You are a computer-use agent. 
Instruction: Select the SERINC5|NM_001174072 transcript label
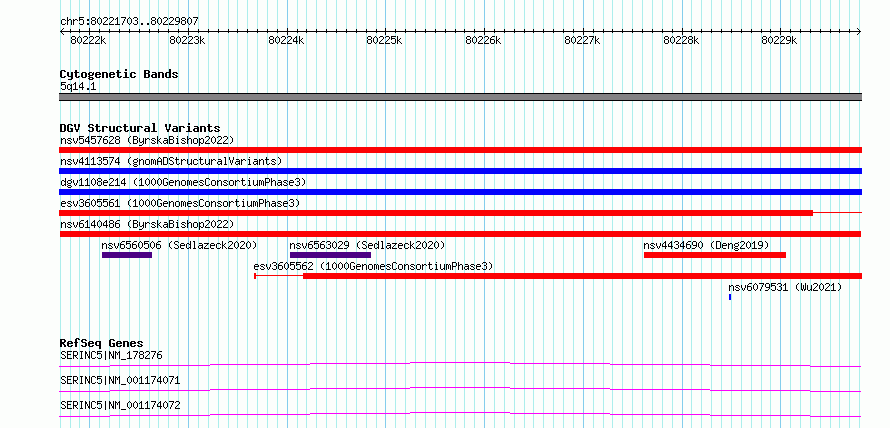point(120,405)
